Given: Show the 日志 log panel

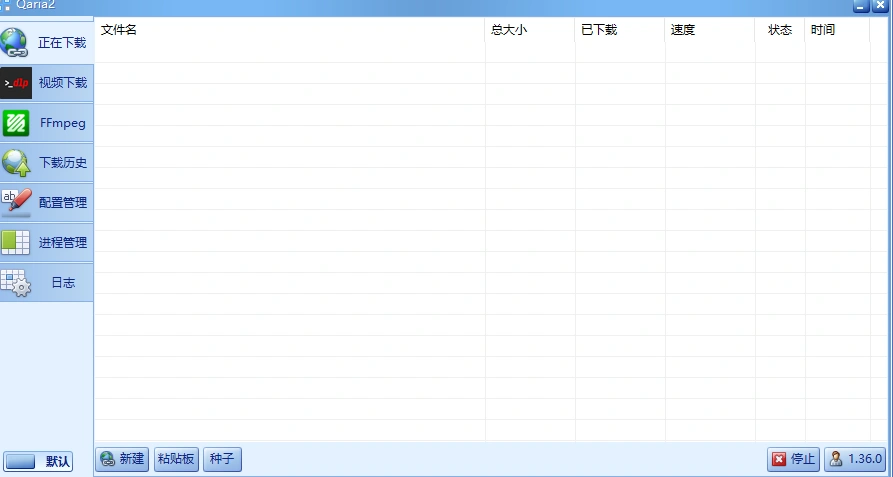Looking at the screenshot, I should (x=47, y=282).
